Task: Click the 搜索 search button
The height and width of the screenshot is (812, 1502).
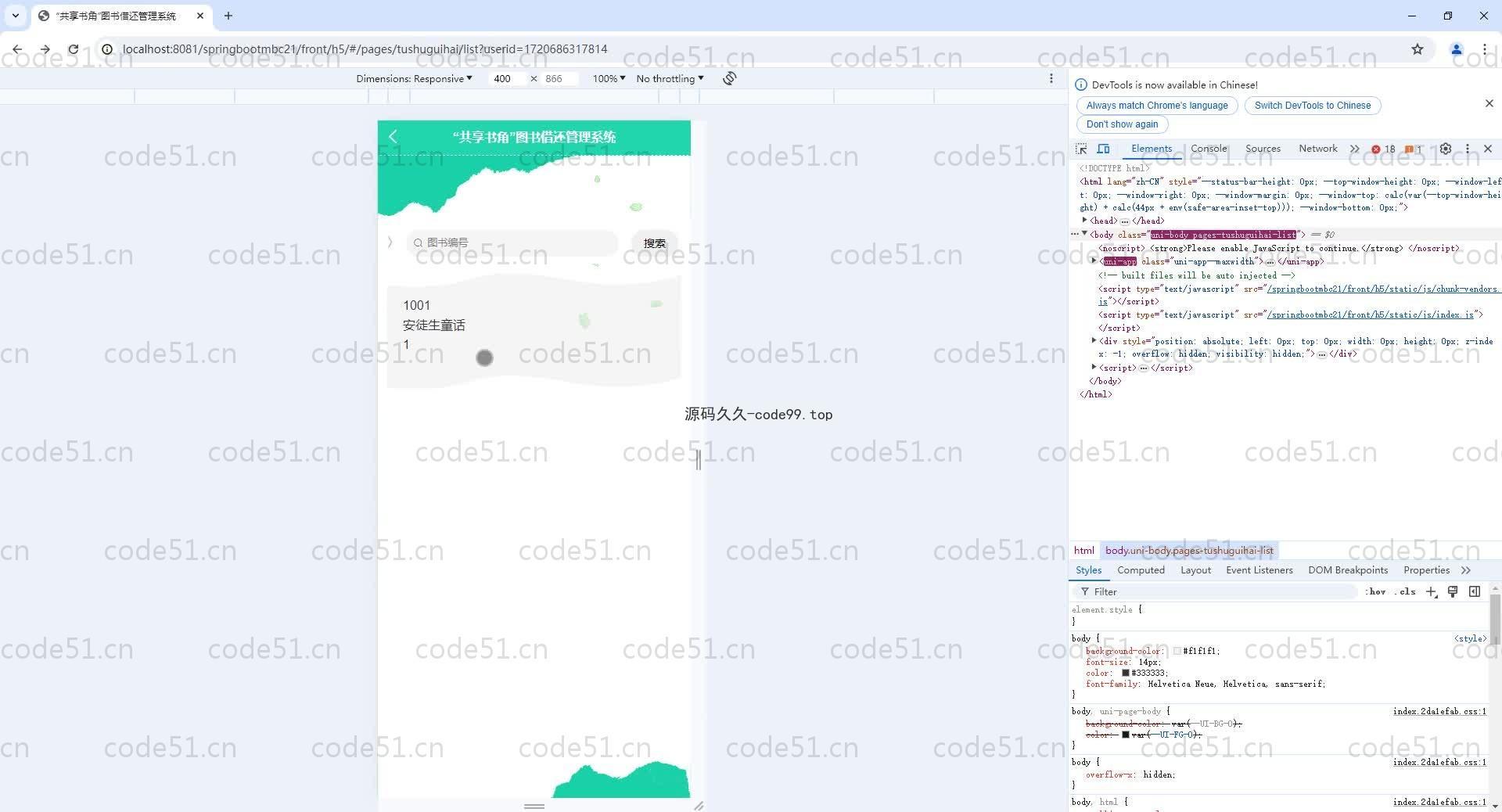Action: click(654, 243)
